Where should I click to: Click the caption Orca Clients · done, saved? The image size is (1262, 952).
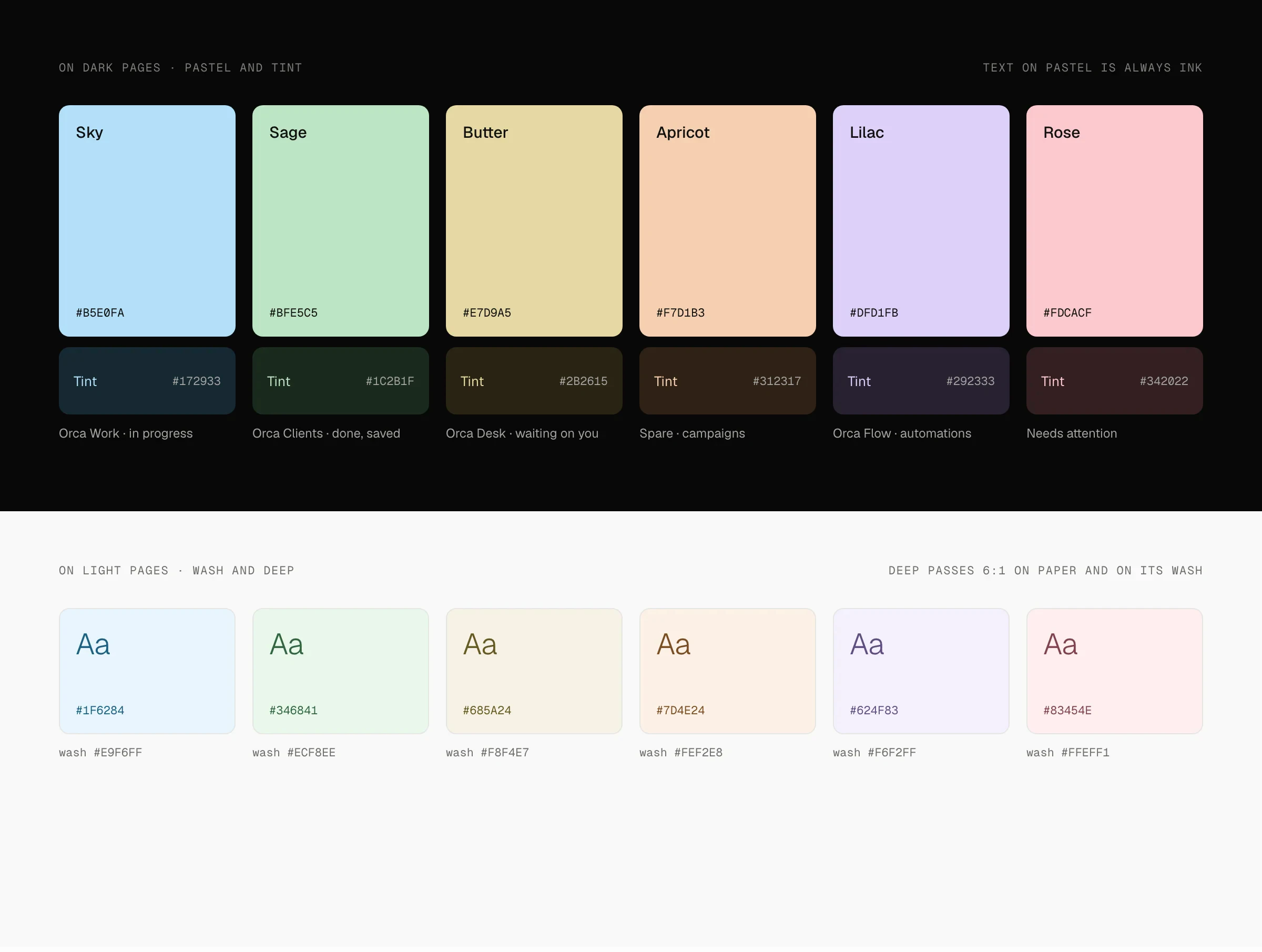[x=326, y=433]
